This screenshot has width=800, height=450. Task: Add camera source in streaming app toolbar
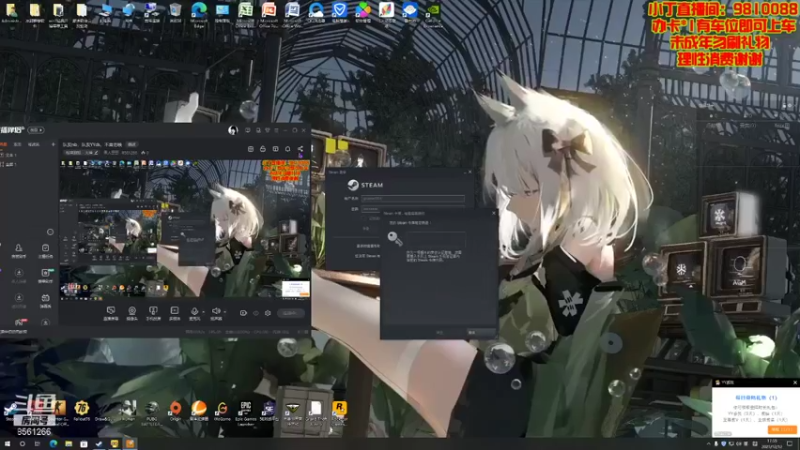[132, 313]
